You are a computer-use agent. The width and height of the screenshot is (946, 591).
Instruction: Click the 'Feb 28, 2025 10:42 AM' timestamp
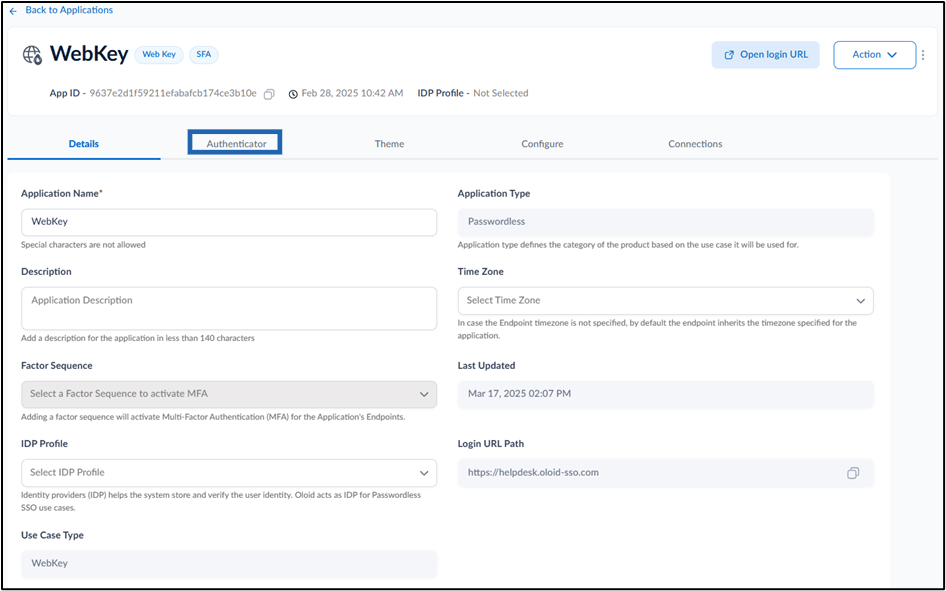click(352, 93)
